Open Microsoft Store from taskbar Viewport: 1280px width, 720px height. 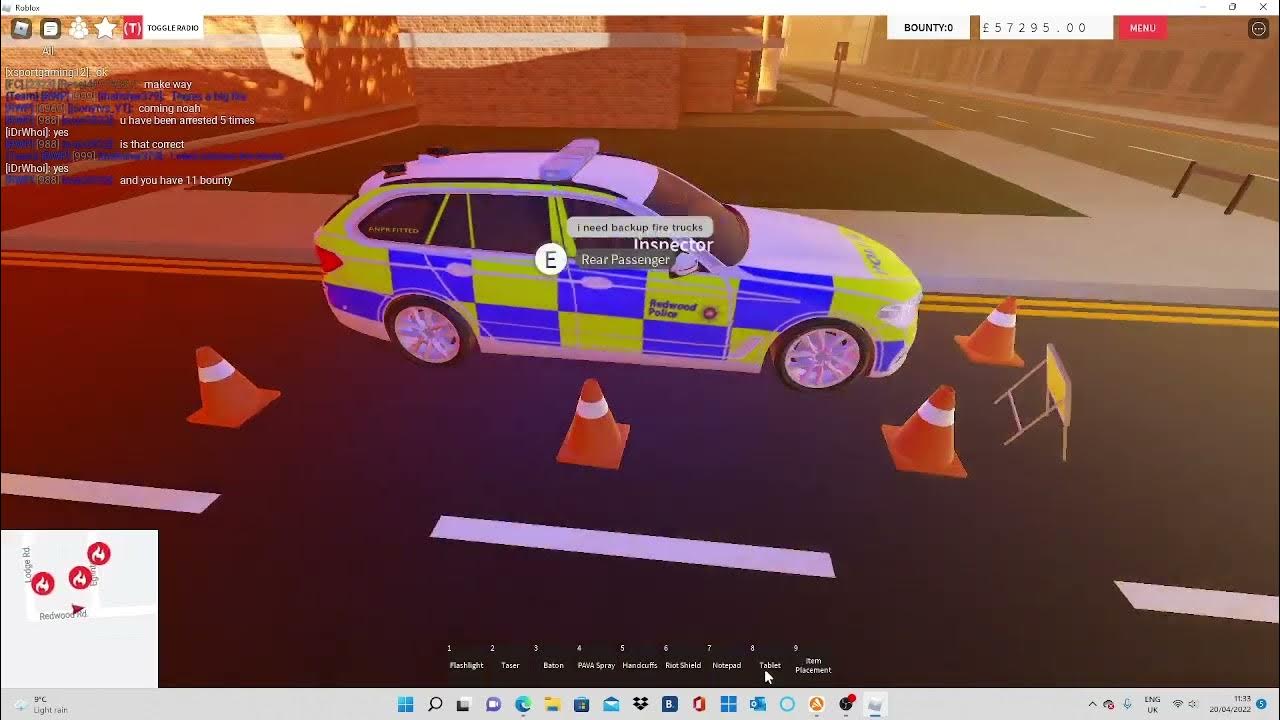(x=581, y=704)
